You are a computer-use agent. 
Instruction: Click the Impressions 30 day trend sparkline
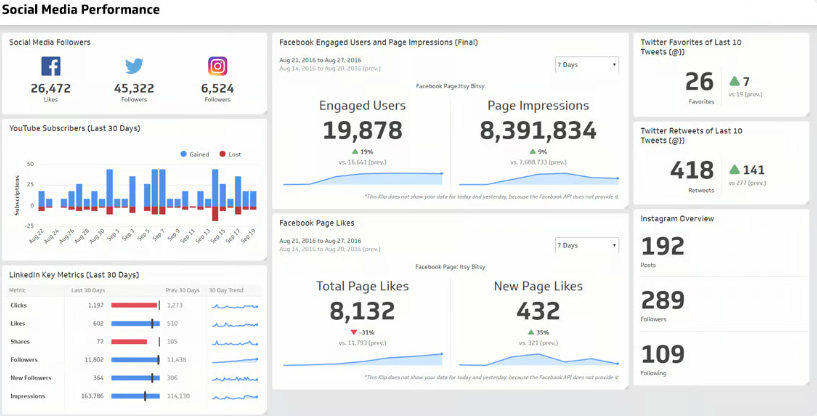click(234, 397)
